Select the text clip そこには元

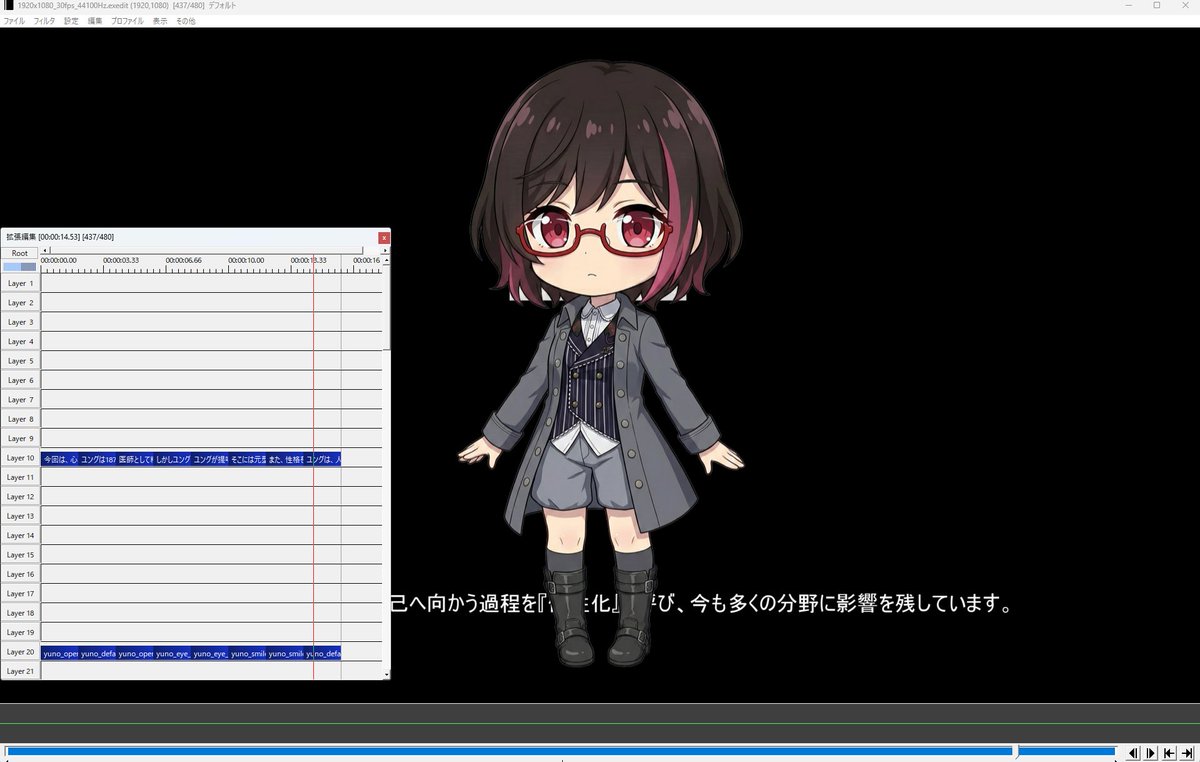point(247,459)
